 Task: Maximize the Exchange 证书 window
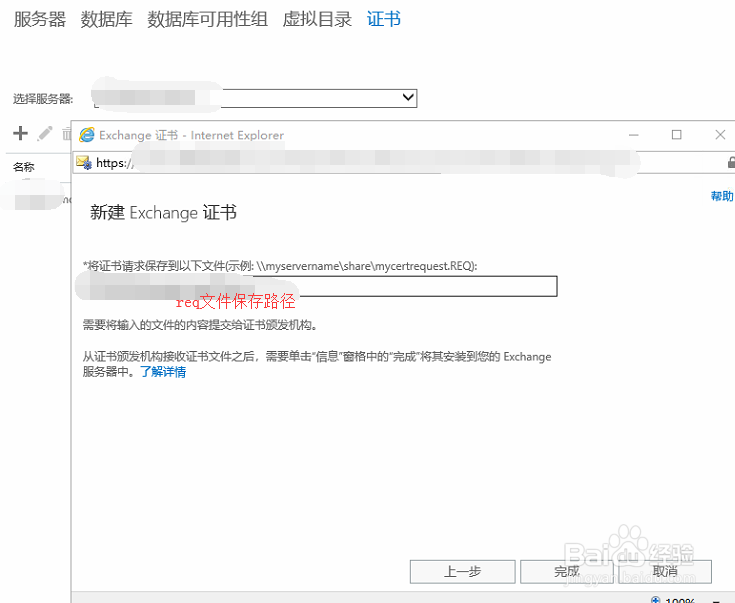[676, 135]
